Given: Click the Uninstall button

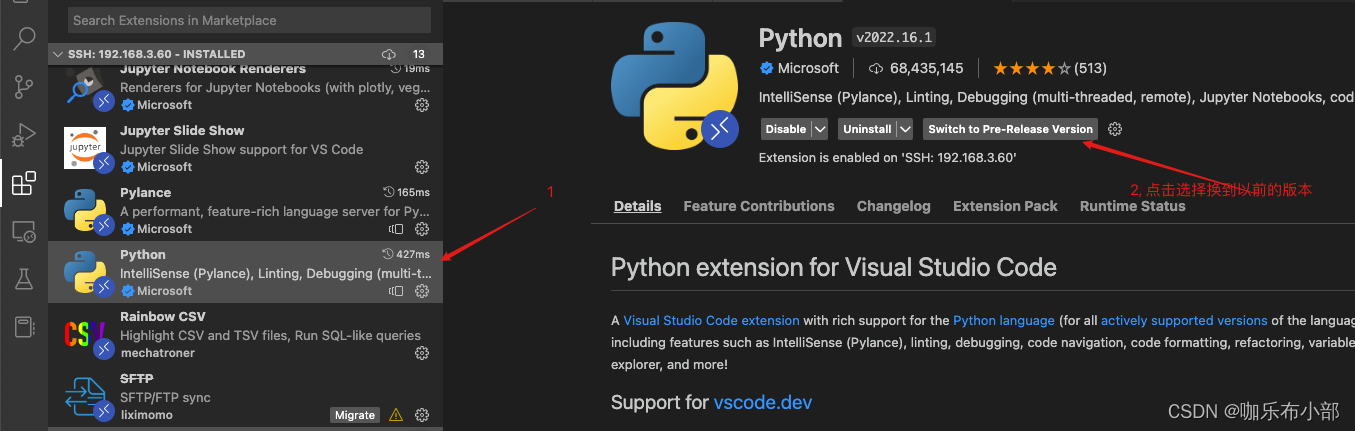Looking at the screenshot, I should click(867, 129).
